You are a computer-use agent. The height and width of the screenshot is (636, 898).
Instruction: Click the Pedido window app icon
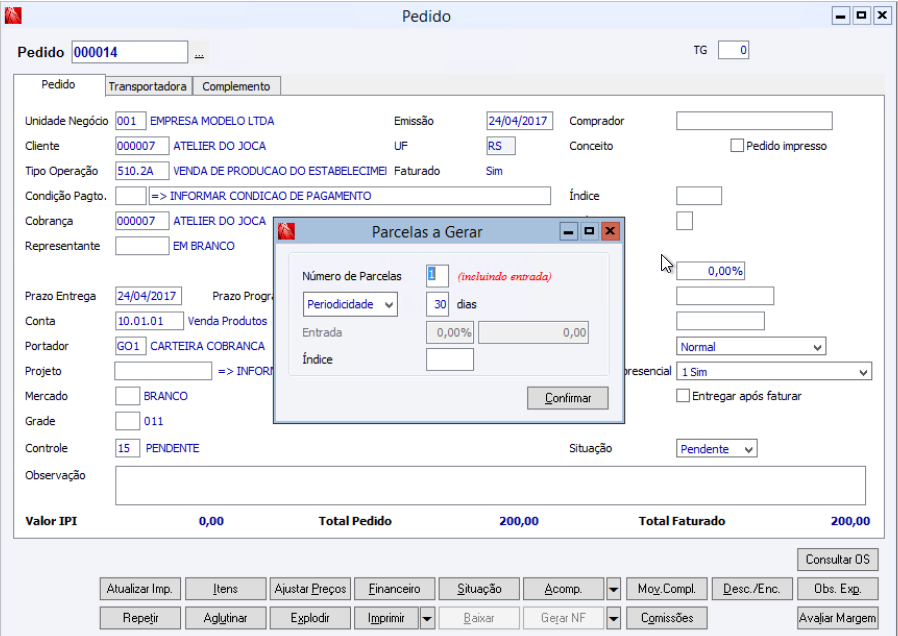pyautogui.click(x=13, y=15)
